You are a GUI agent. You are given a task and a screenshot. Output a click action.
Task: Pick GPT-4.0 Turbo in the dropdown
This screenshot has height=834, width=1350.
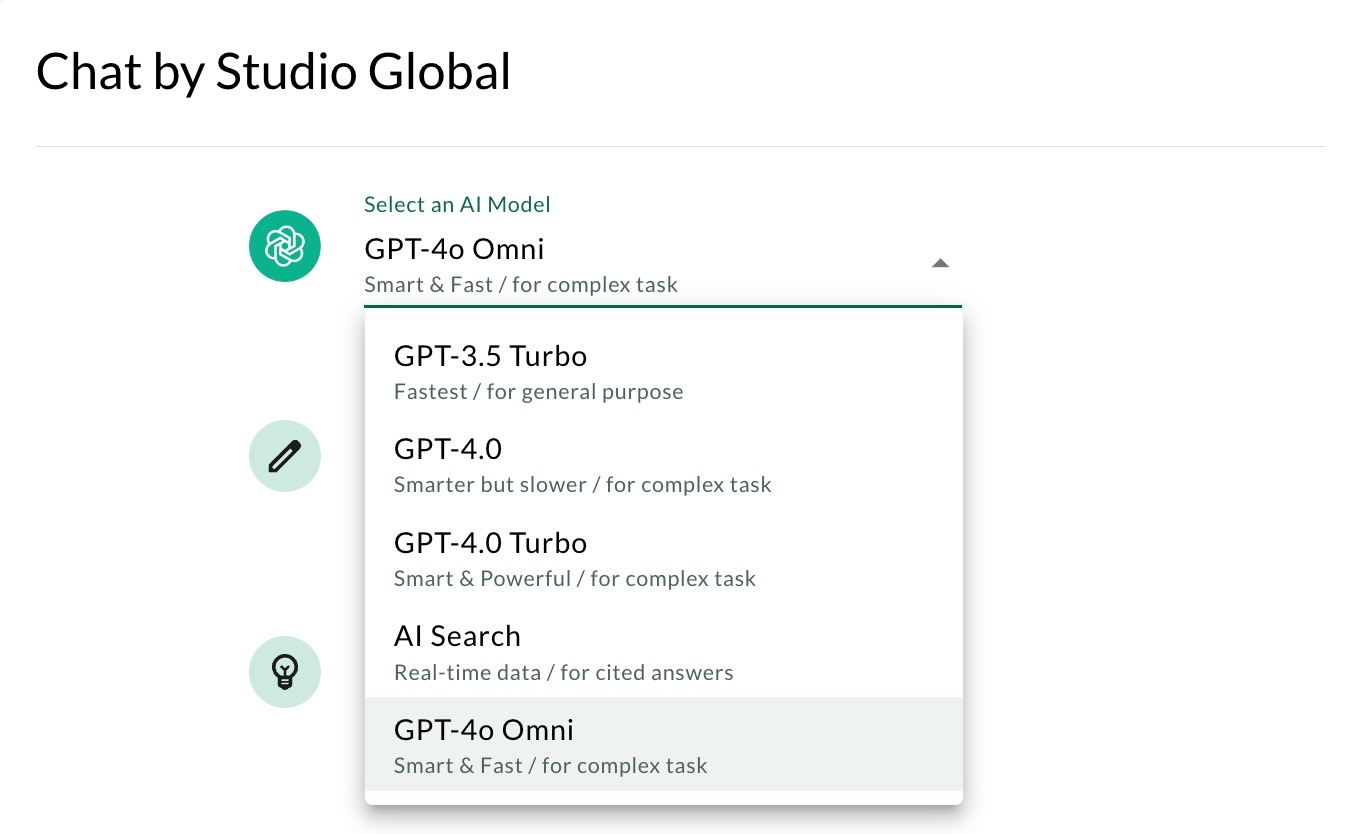(x=663, y=557)
